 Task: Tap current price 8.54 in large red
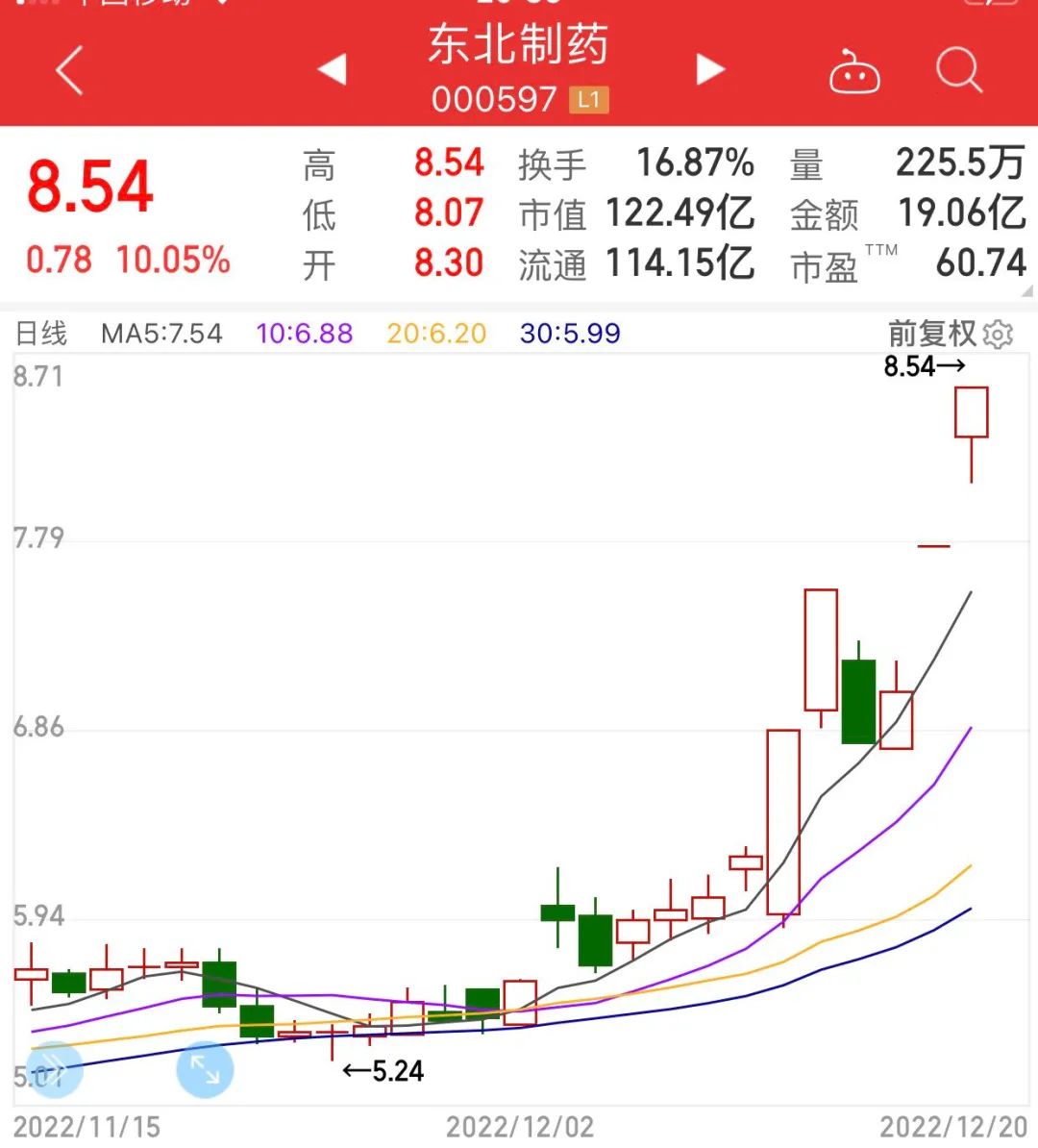(x=90, y=187)
